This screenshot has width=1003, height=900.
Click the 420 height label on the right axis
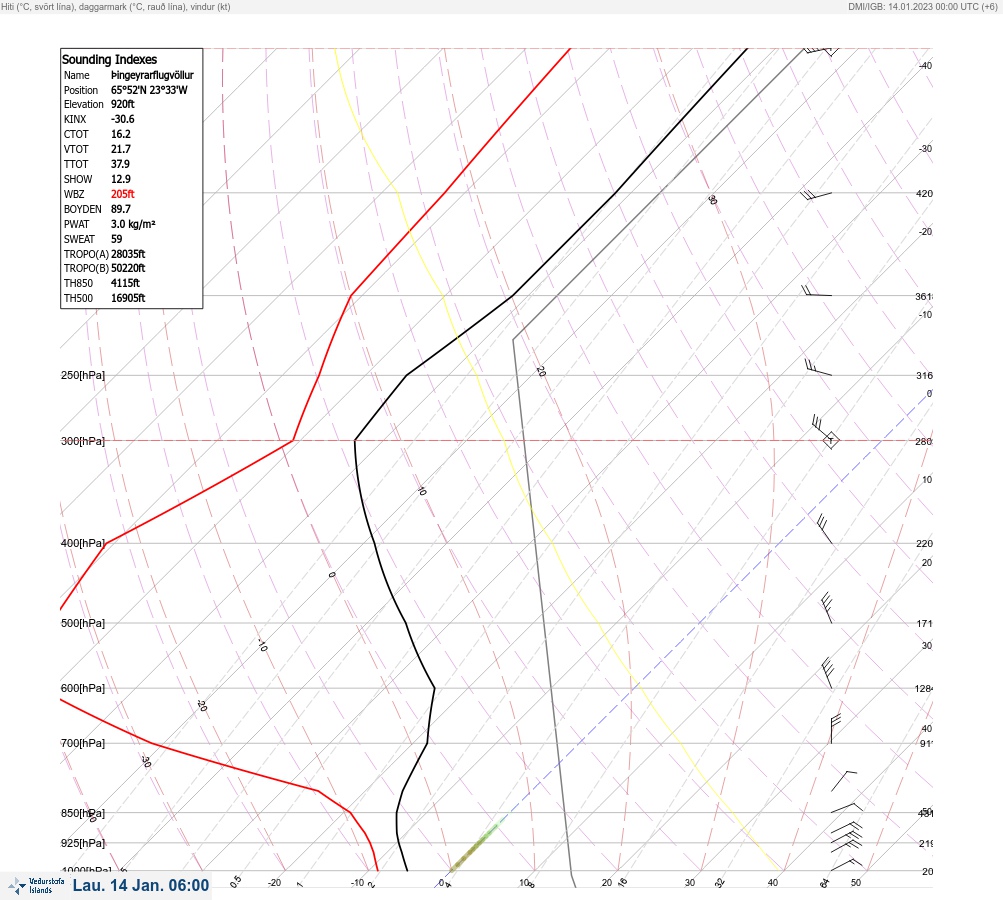click(x=924, y=193)
